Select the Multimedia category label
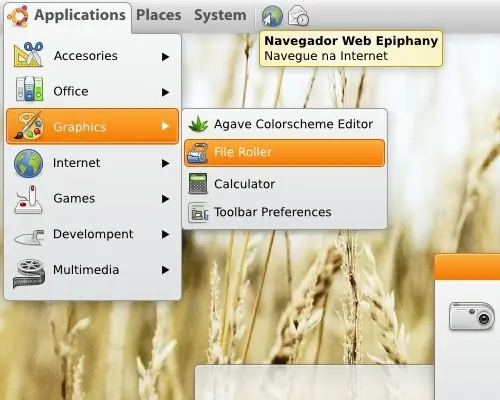Screen dimensions: 500x400 (x=86, y=270)
